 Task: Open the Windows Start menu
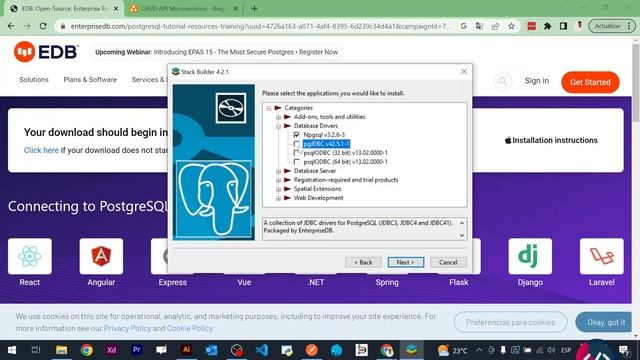pos(11,350)
